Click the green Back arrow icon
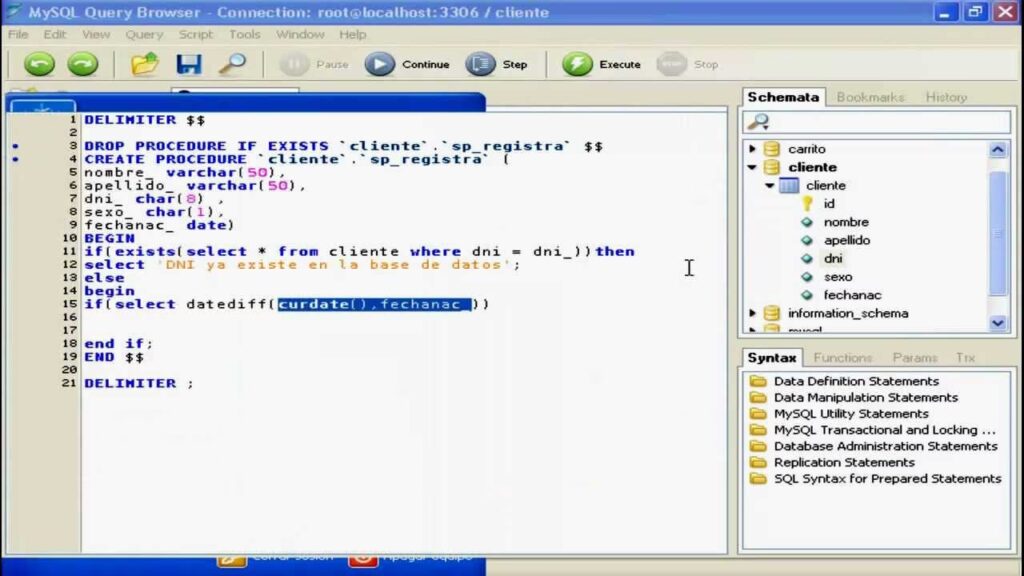The height and width of the screenshot is (576, 1024). tap(39, 65)
